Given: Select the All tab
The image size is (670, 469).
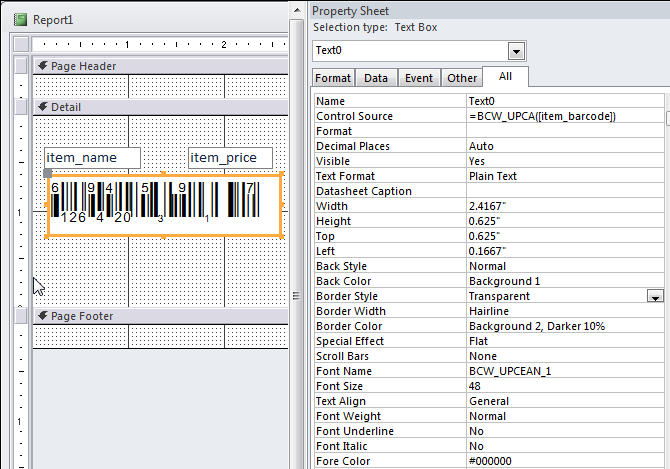Looking at the screenshot, I should click(505, 76).
